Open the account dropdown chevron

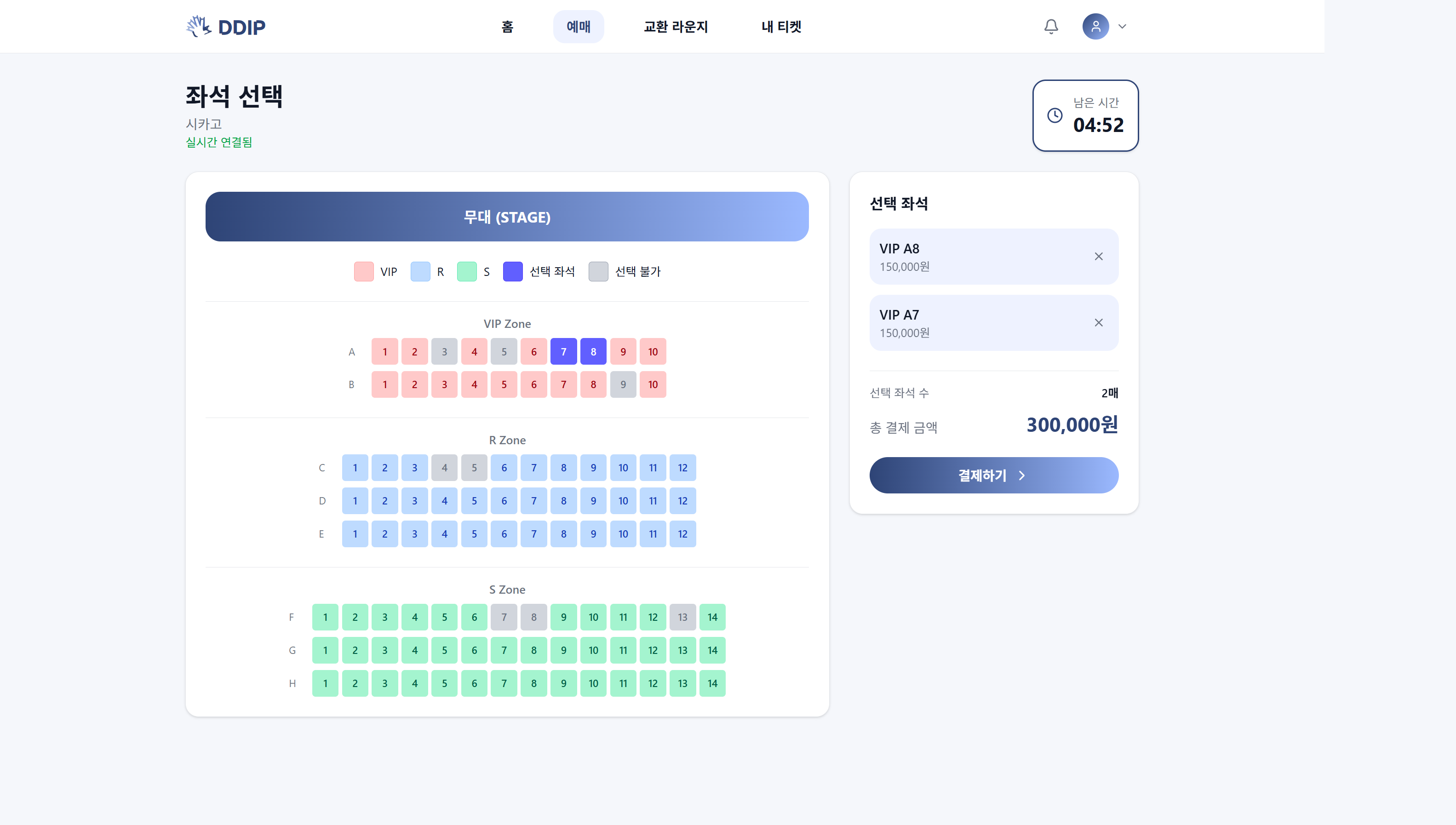click(1122, 26)
